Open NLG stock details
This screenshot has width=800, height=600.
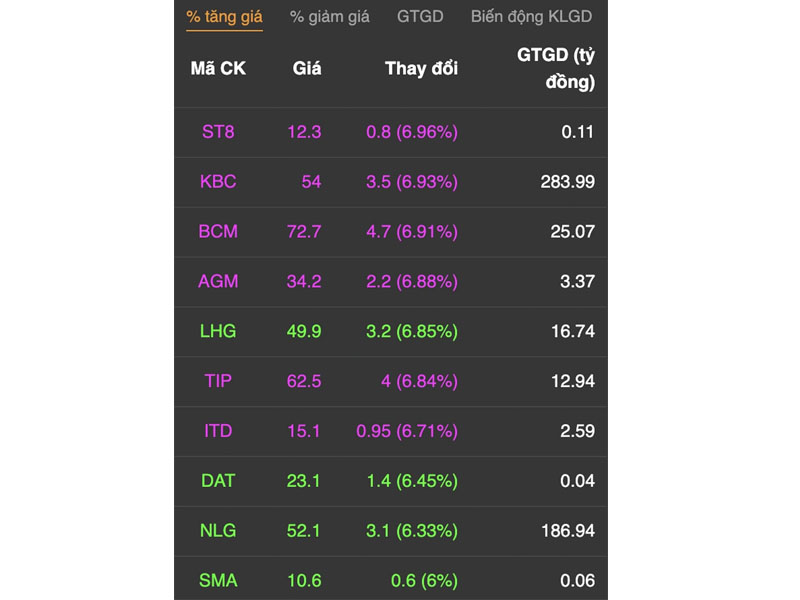point(218,531)
